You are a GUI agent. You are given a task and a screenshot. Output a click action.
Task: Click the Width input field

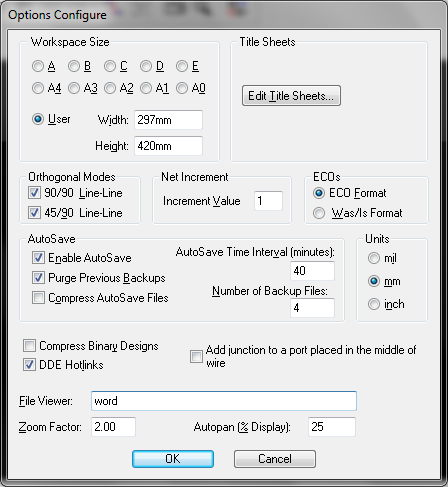168,120
